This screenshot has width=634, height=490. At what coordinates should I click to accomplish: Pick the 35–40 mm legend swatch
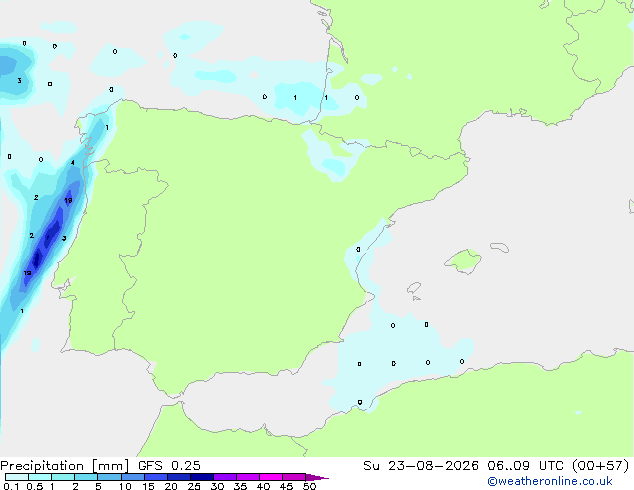(x=247, y=477)
